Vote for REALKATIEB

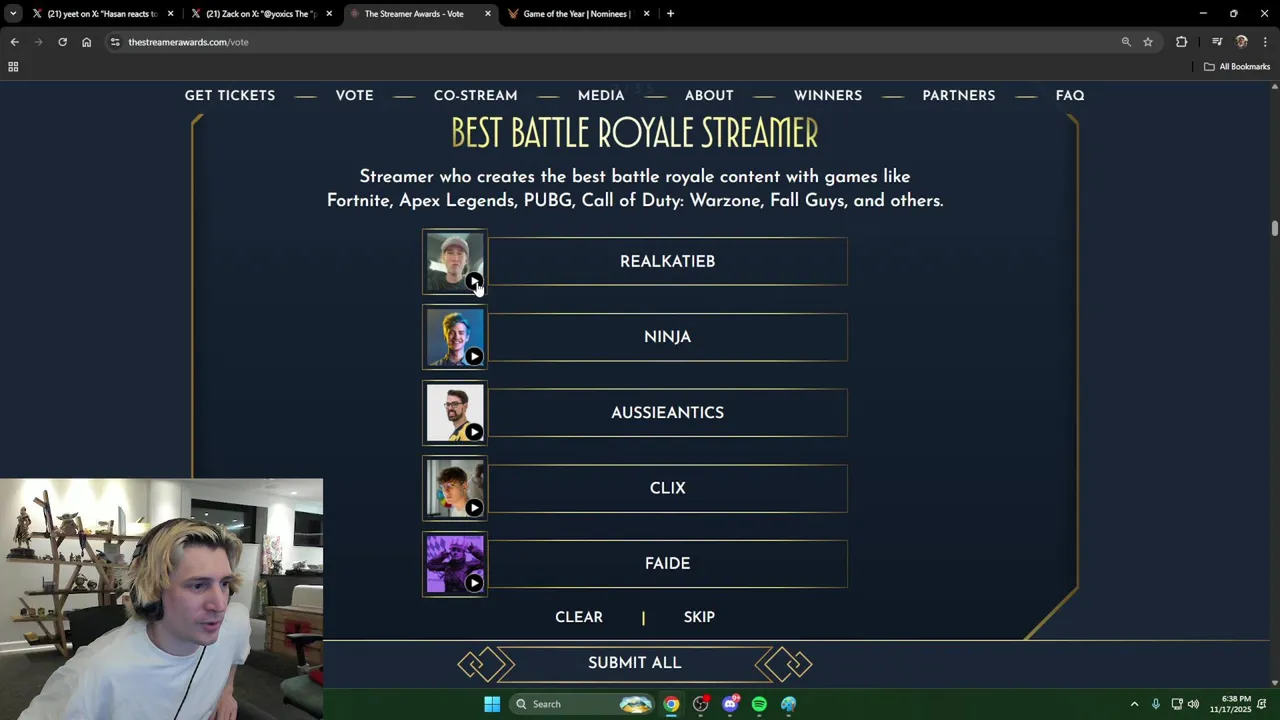tap(667, 261)
